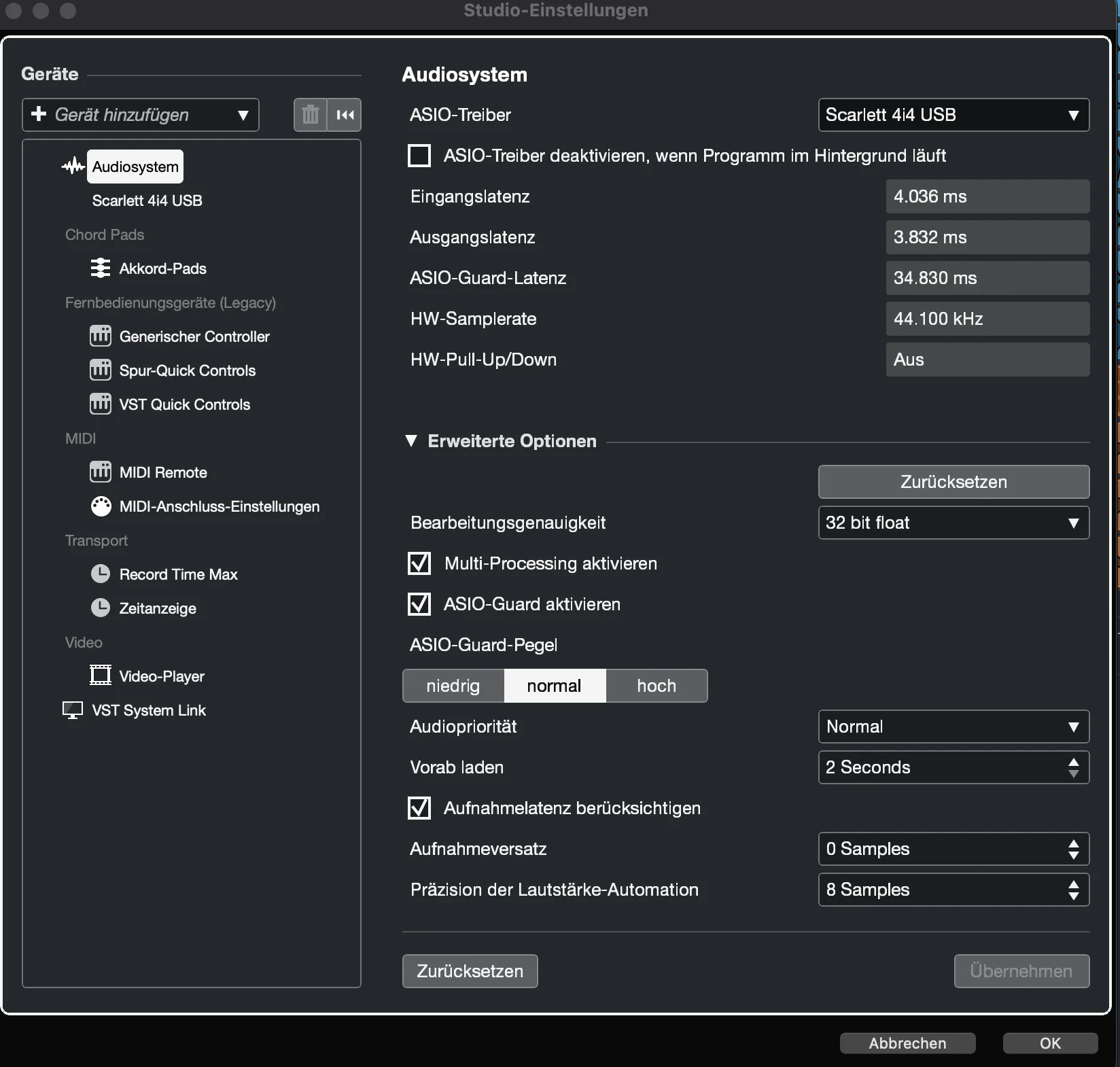This screenshot has width=1120, height=1067.
Task: Click the bottom-left Zurücksetzen button
Action: pyautogui.click(x=470, y=971)
